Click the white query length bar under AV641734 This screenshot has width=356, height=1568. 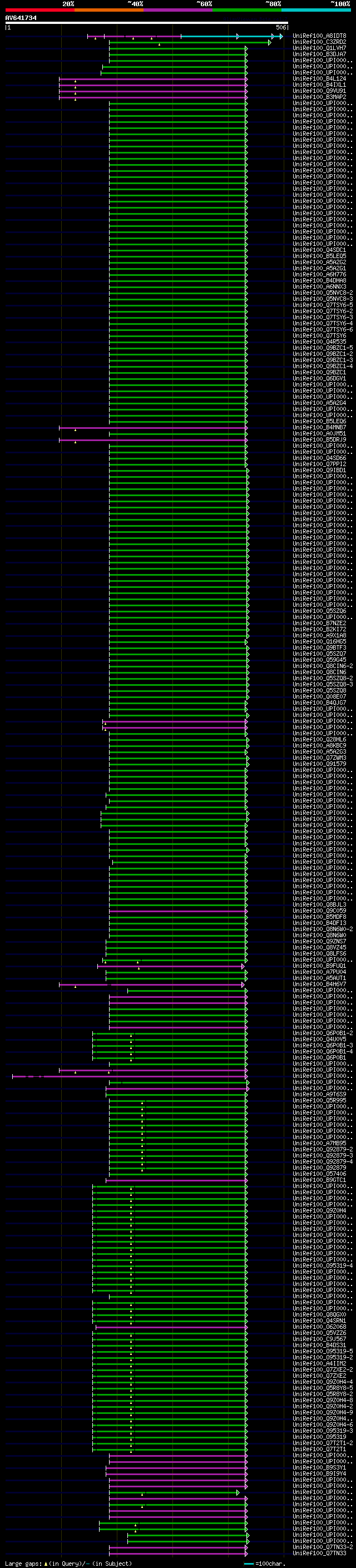coord(147,23)
